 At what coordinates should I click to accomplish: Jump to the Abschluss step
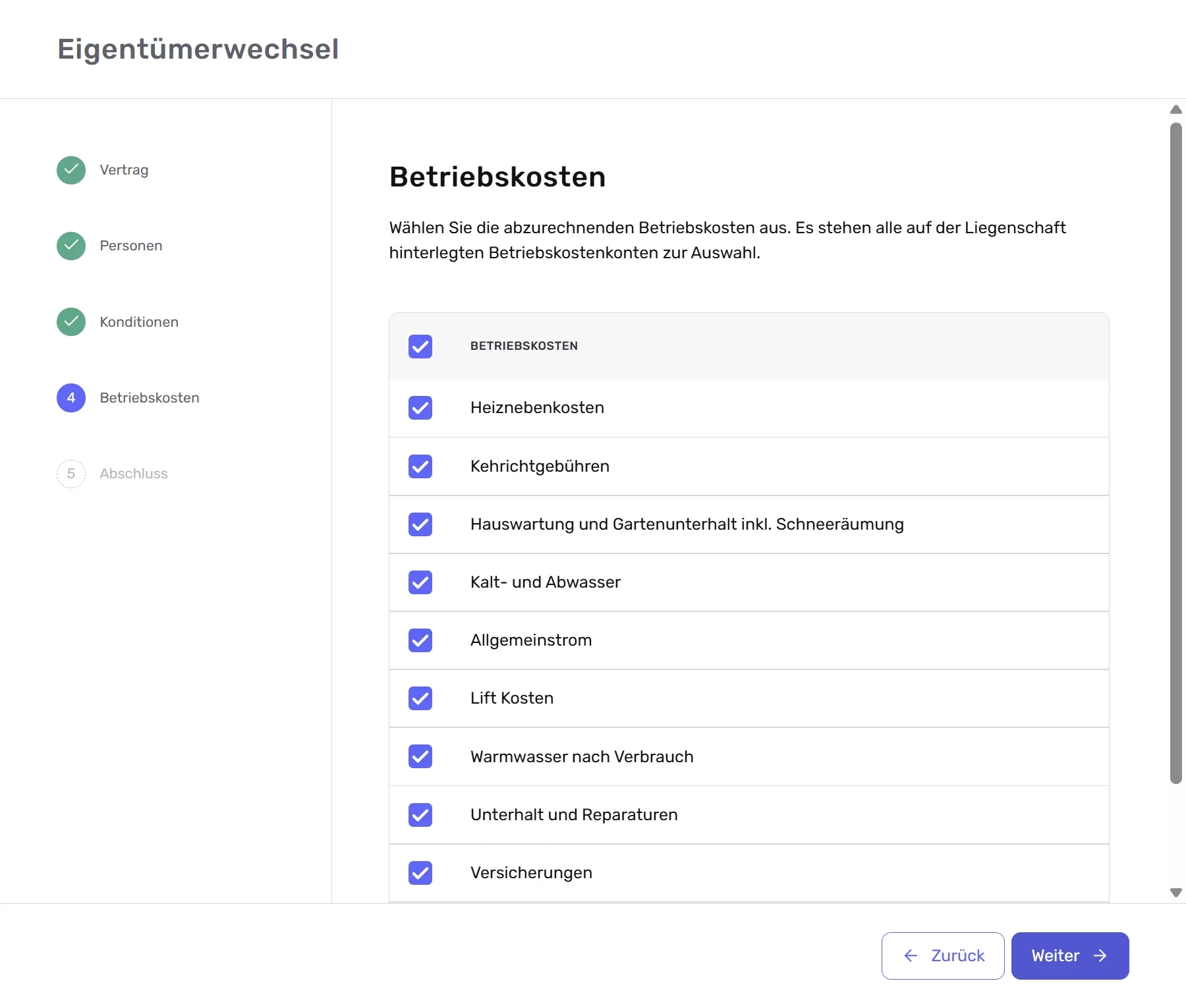click(x=134, y=474)
